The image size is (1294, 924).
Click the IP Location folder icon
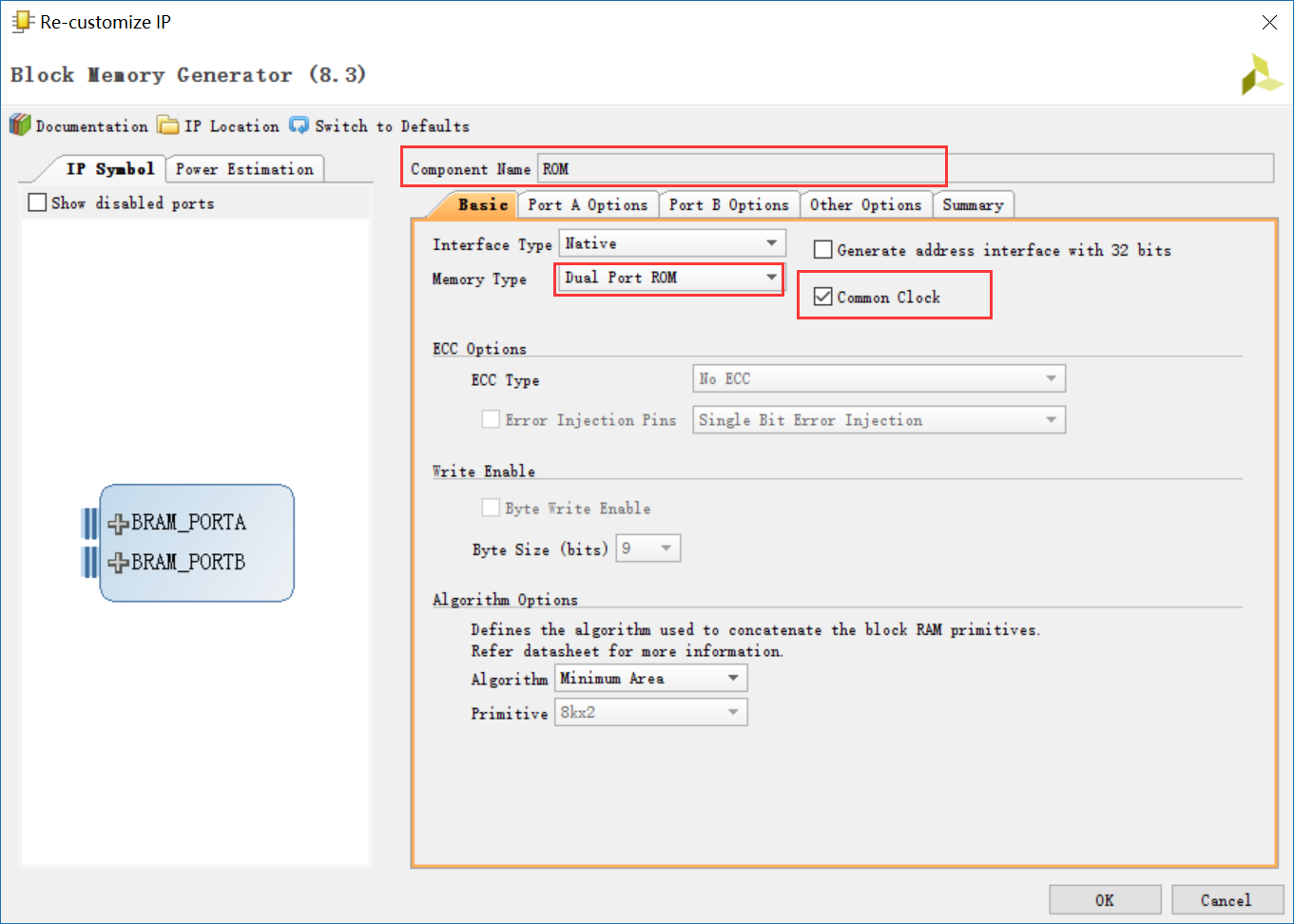[x=168, y=125]
